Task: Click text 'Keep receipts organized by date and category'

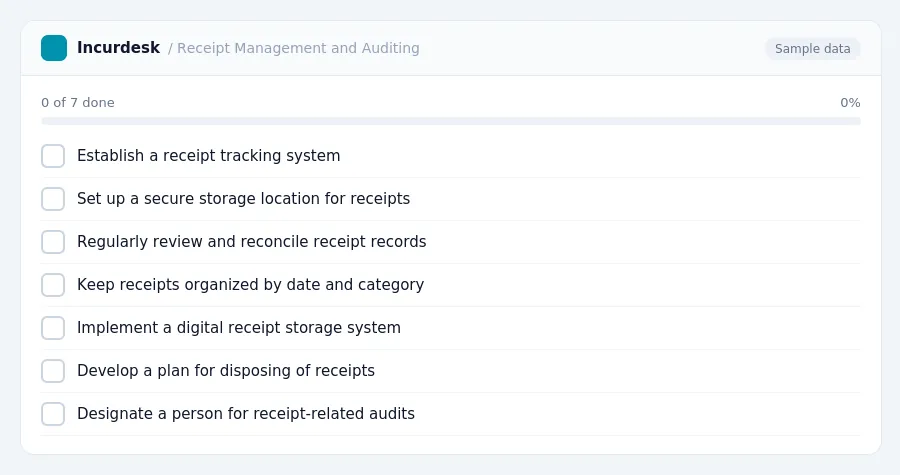Action: [x=250, y=285]
